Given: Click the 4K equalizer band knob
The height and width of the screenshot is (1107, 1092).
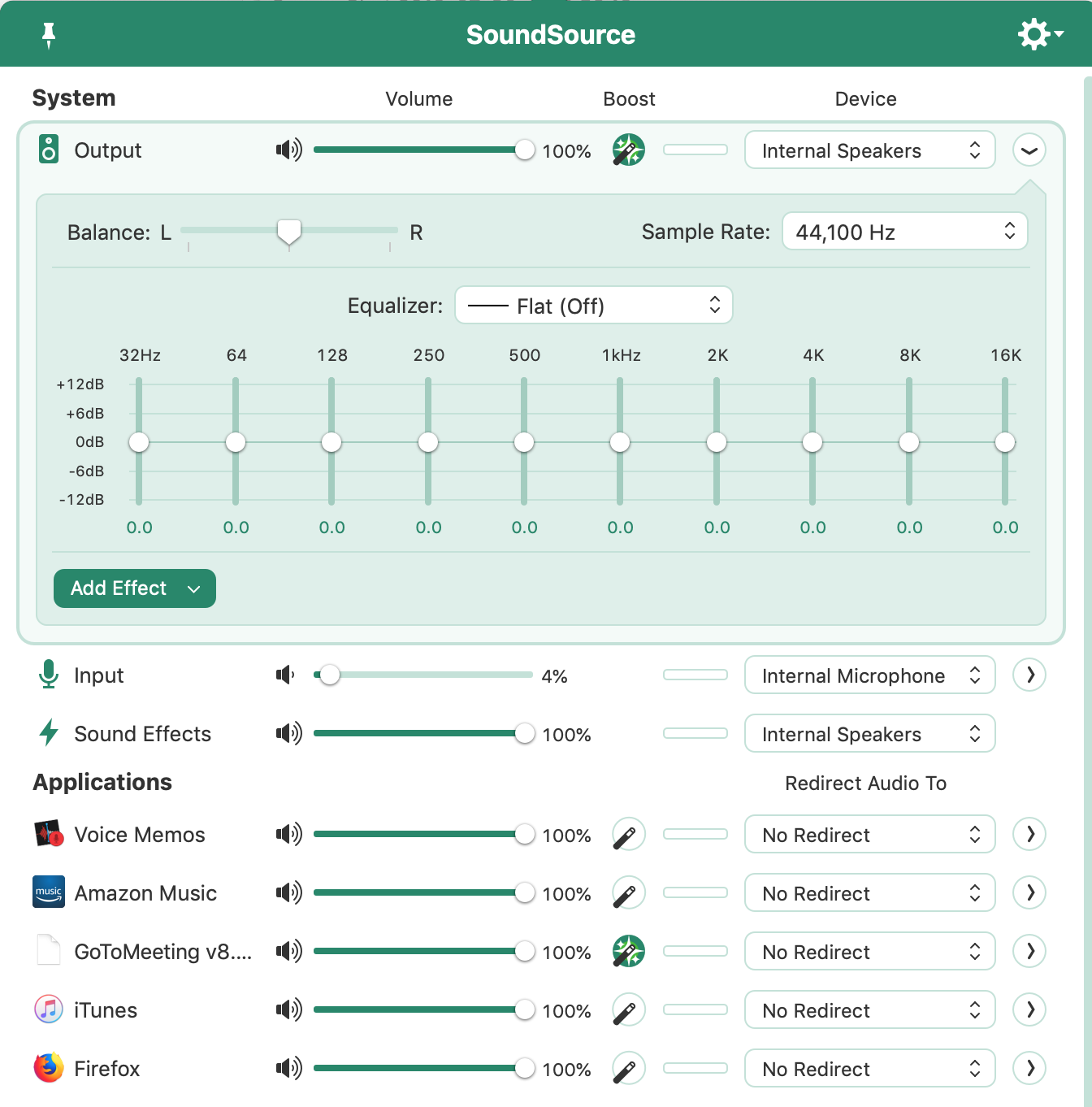Looking at the screenshot, I should coord(812,442).
